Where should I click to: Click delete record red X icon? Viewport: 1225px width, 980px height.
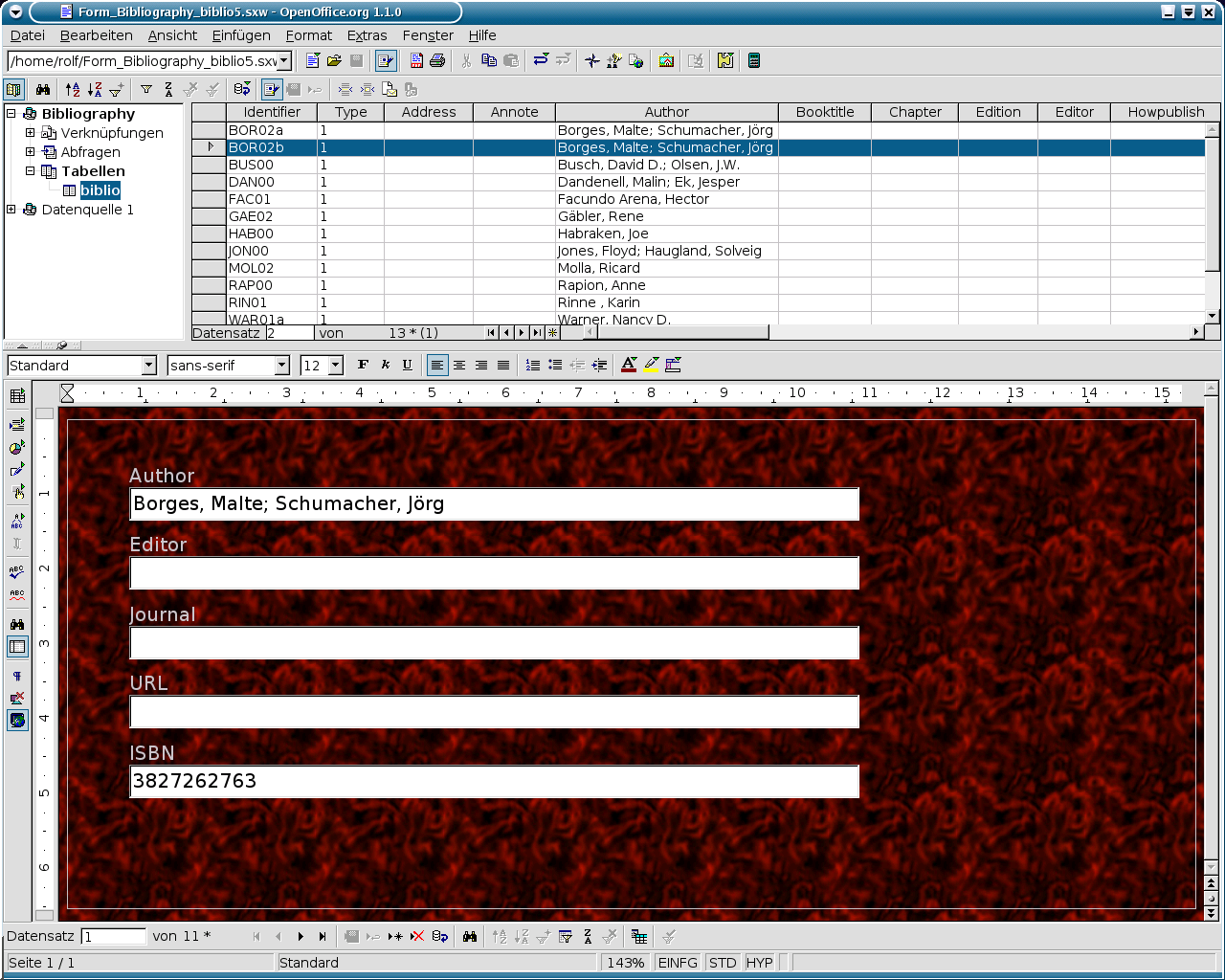(417, 936)
